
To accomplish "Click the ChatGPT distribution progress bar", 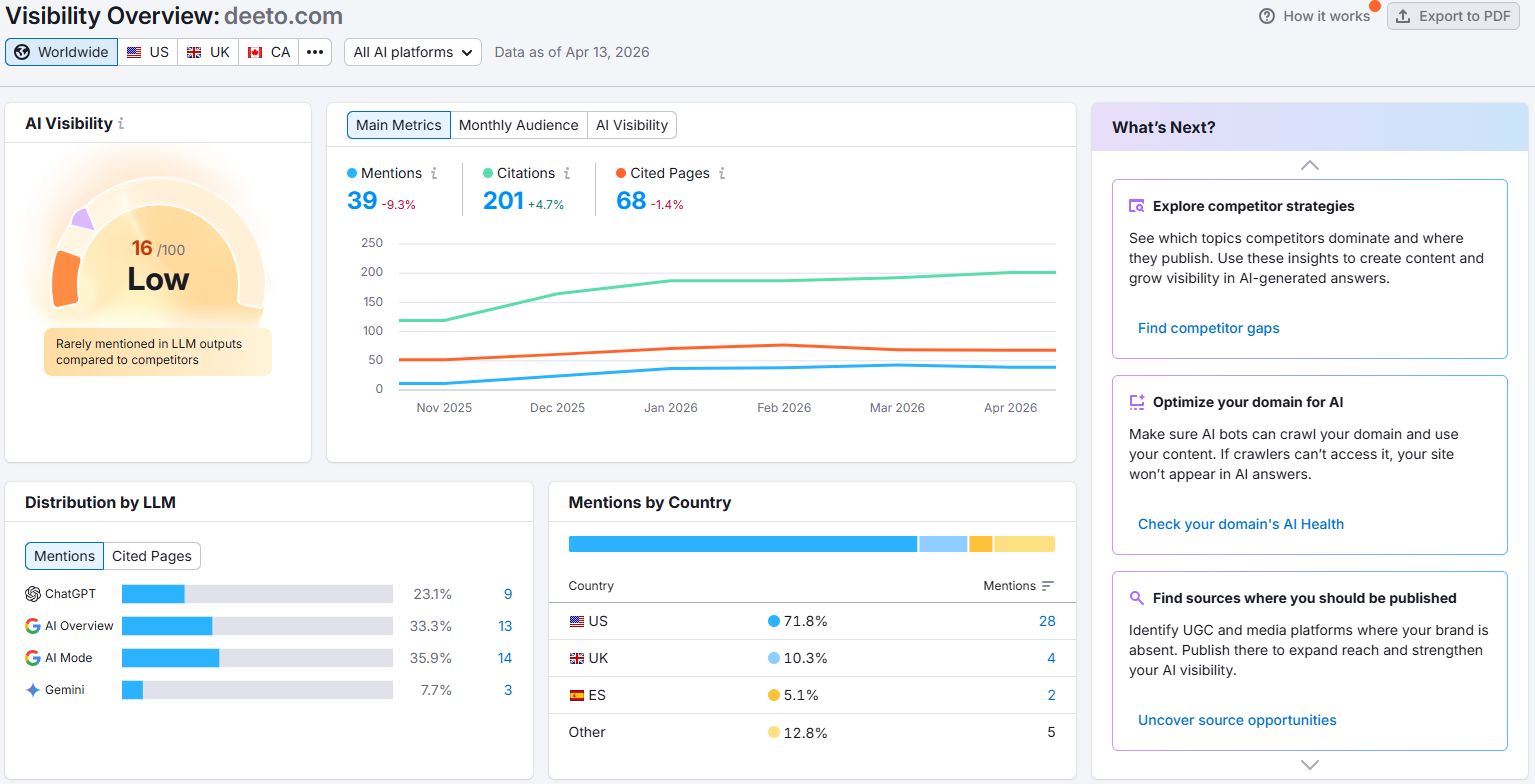I will point(257,594).
